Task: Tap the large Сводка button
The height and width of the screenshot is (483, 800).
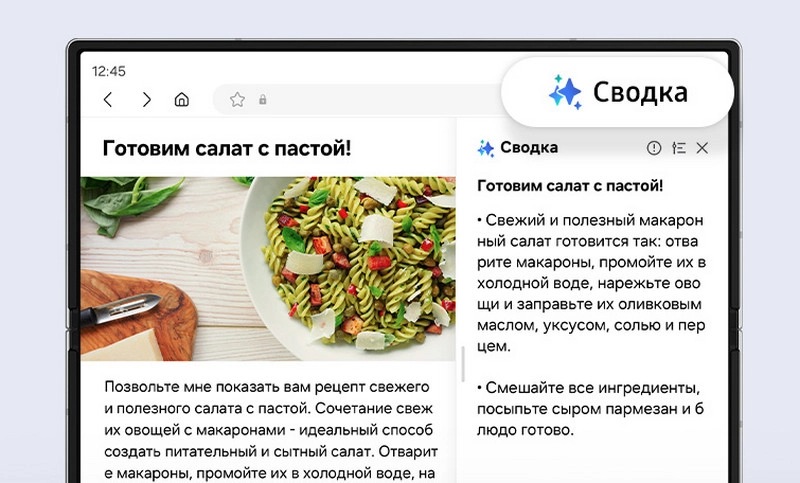Action: [x=617, y=92]
